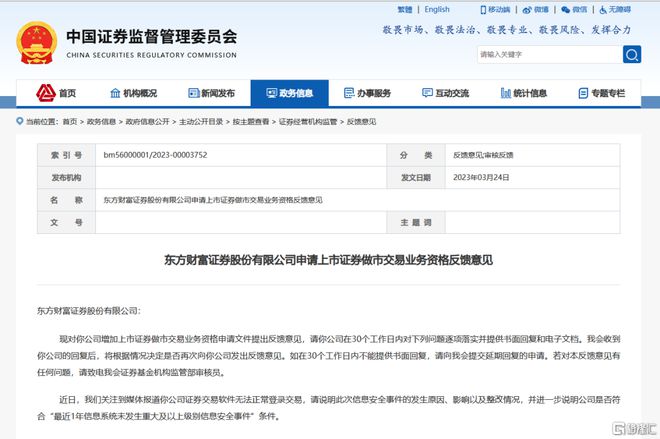Click the 中国证券监督管理委员会 site title
Viewport: 660px width, 439px height.
(x=152, y=37)
